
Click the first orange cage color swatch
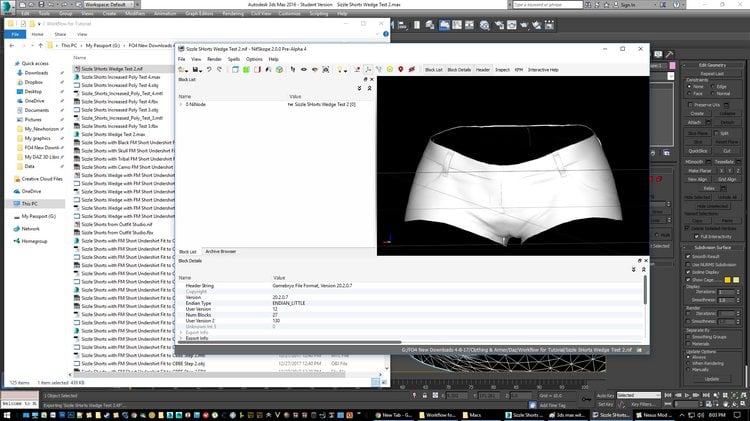tap(728, 280)
